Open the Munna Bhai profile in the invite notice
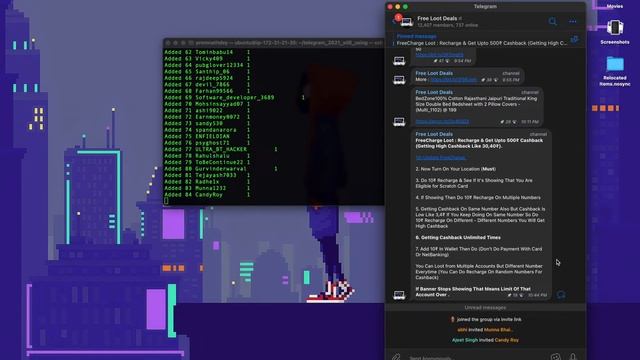The width and height of the screenshot is (640, 360). (498, 330)
